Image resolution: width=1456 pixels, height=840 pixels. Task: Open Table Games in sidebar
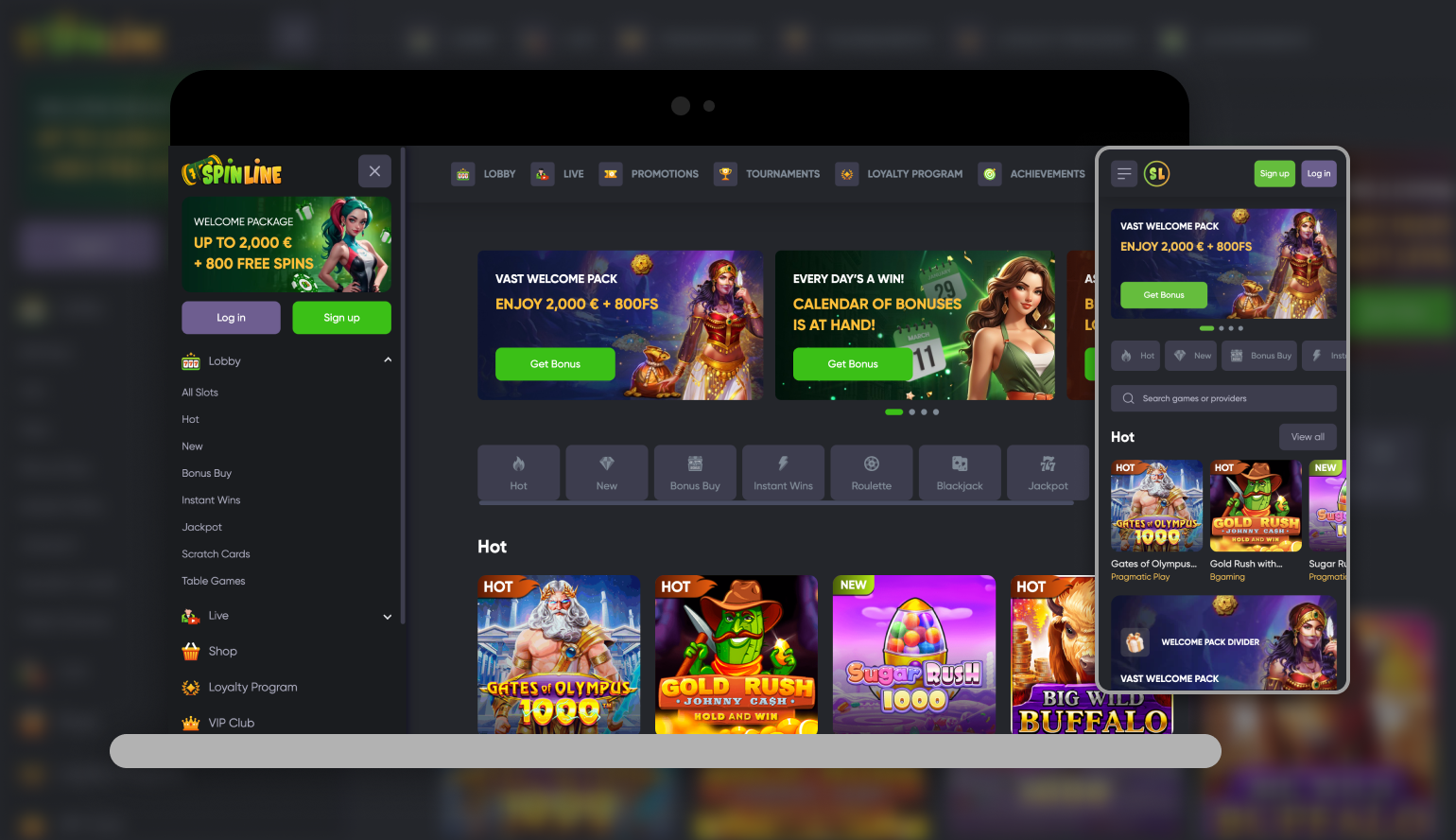tap(213, 581)
